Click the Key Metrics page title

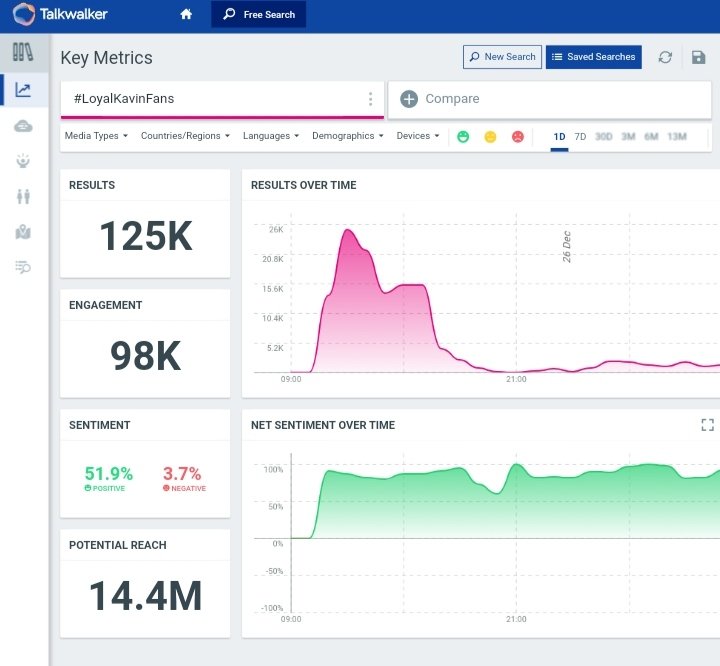point(107,58)
